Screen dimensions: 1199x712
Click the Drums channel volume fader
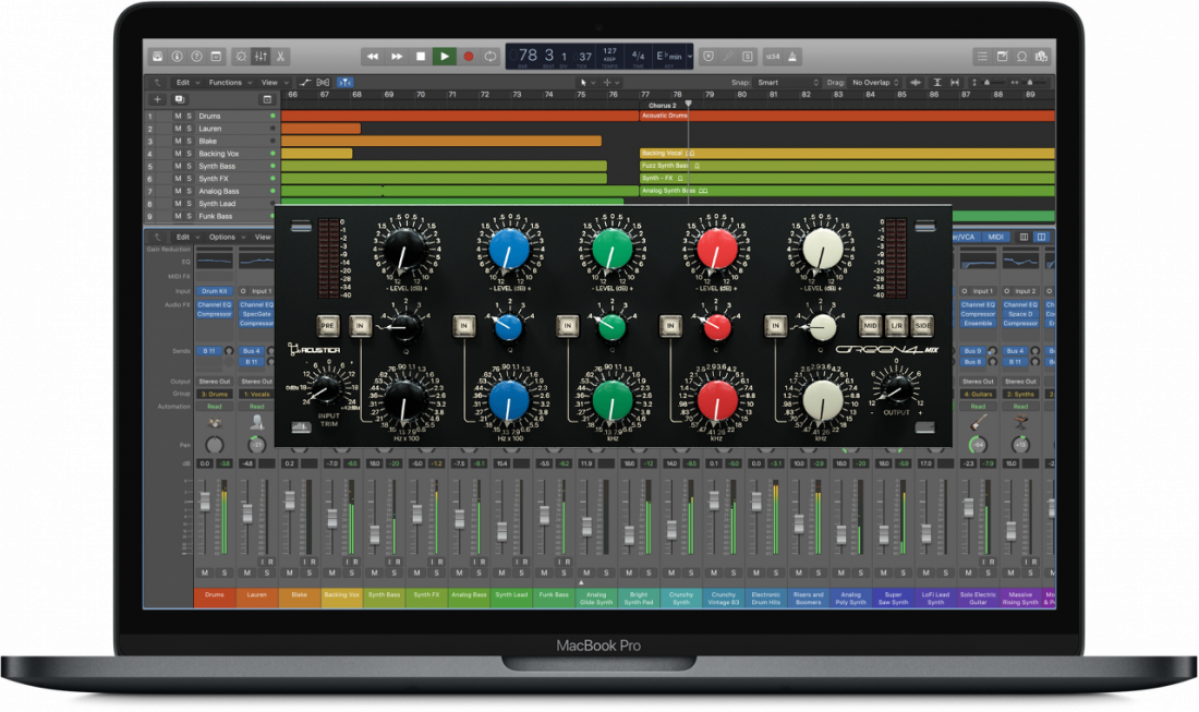tap(205, 503)
